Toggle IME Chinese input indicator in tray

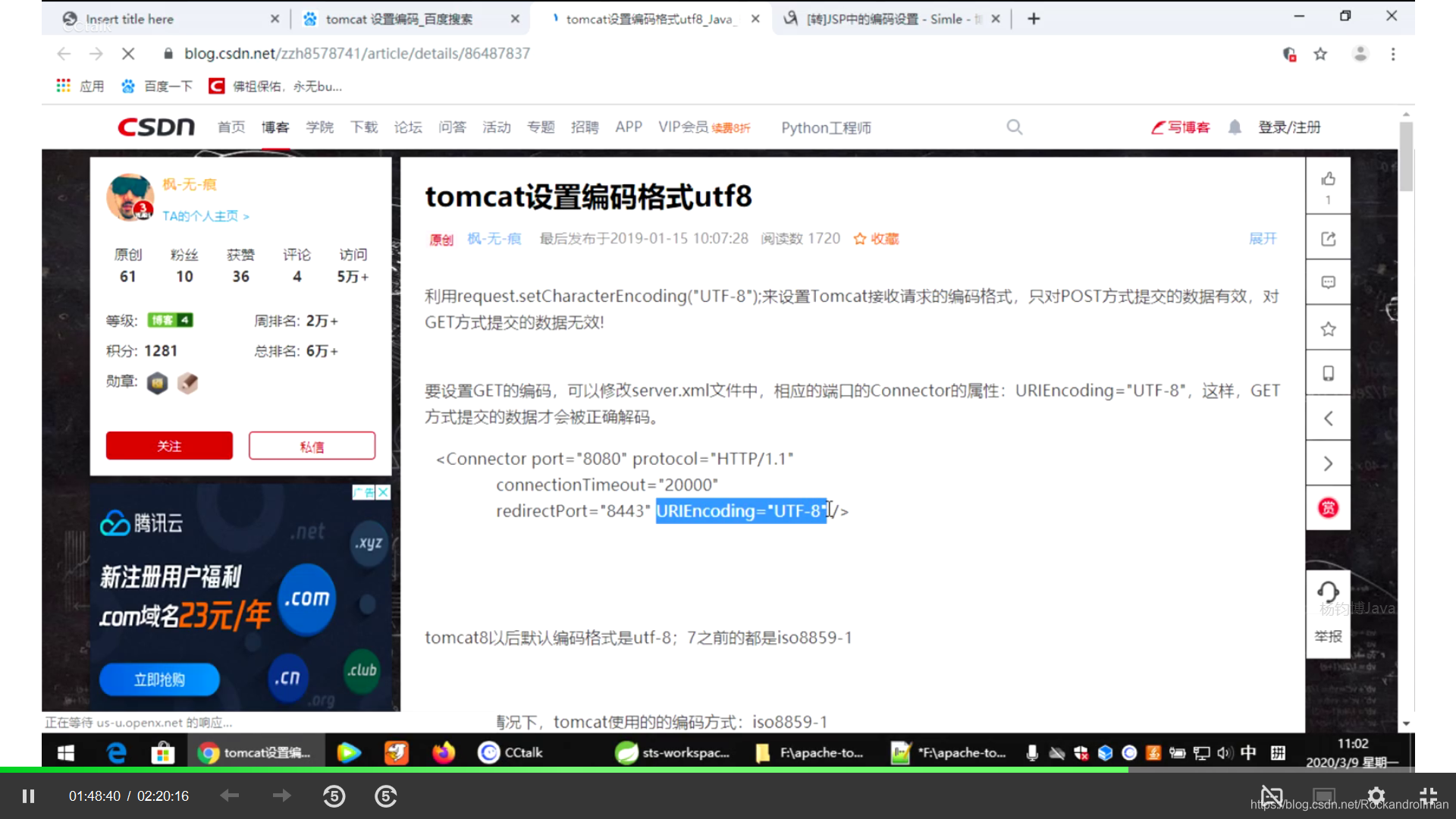click(x=1248, y=752)
